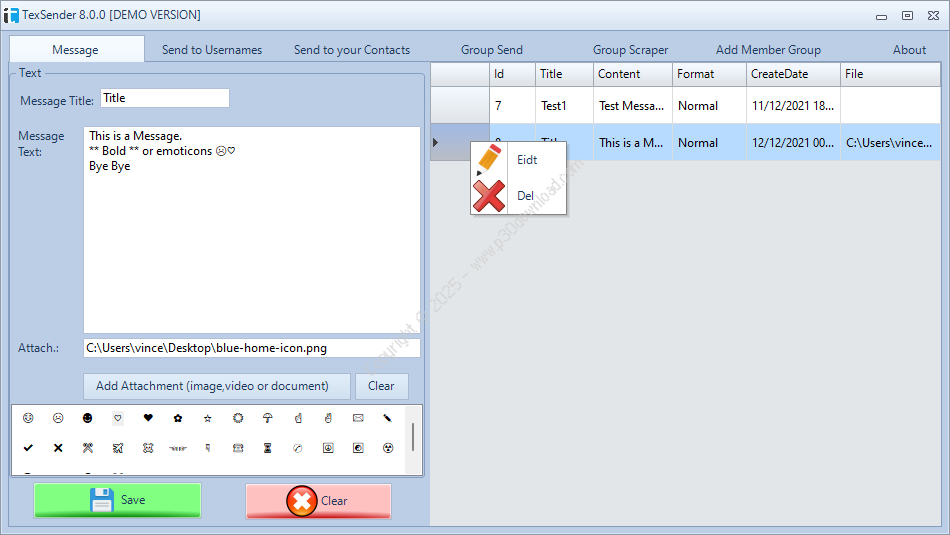Insert the airplane emoticon
950x535 pixels.
click(118, 448)
